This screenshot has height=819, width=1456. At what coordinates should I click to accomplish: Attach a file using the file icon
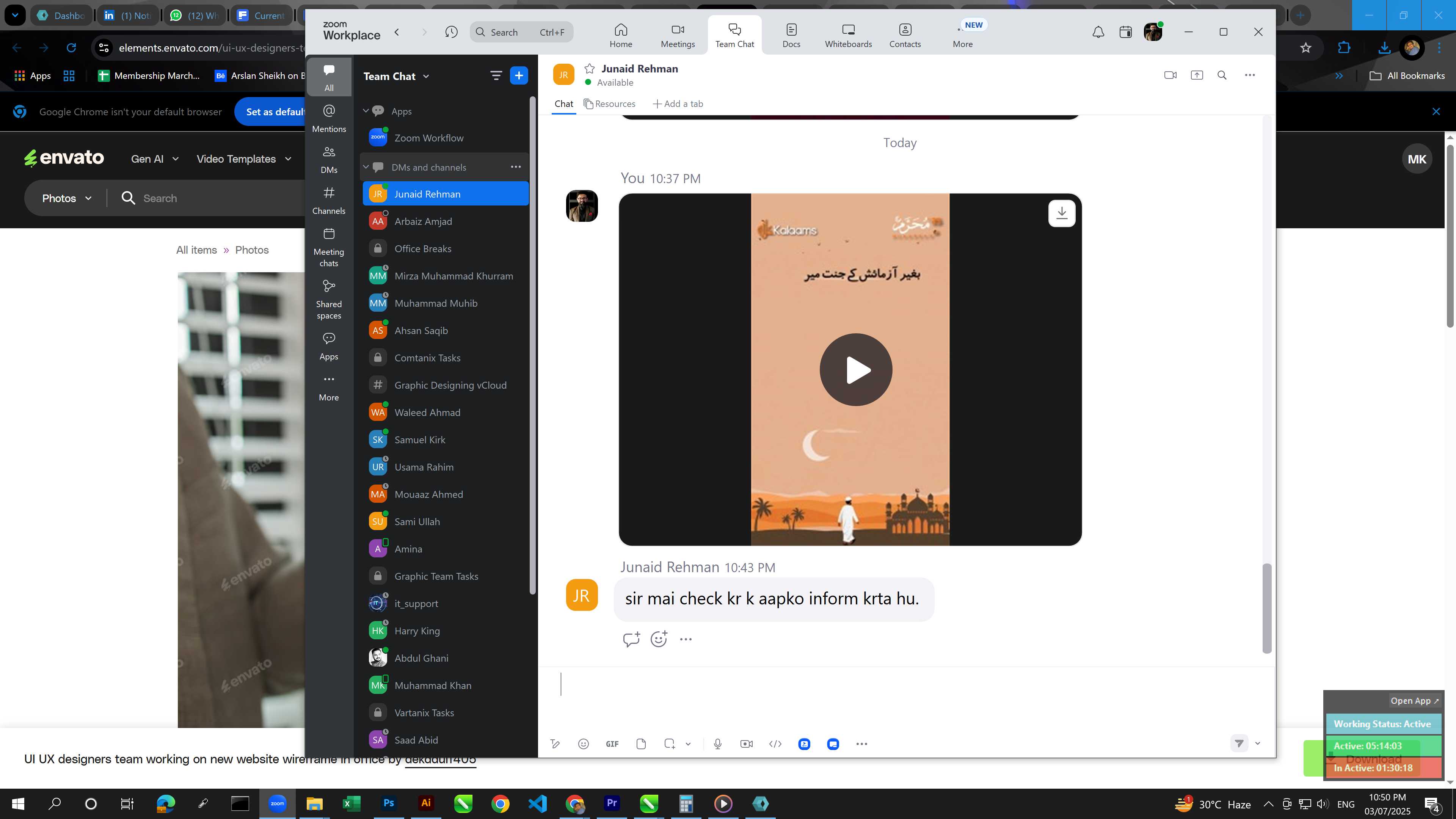(x=641, y=744)
